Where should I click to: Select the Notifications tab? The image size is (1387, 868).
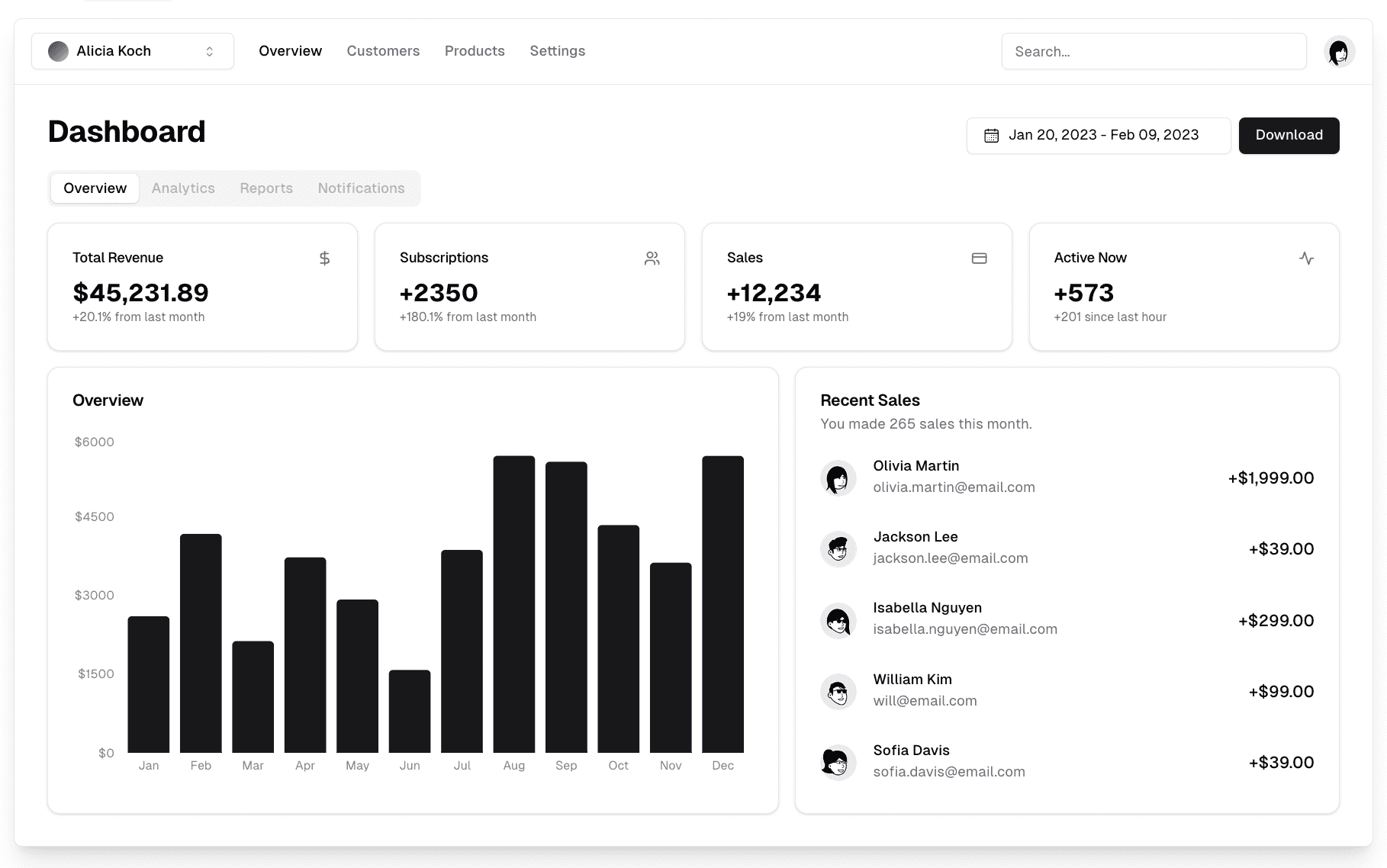(361, 188)
